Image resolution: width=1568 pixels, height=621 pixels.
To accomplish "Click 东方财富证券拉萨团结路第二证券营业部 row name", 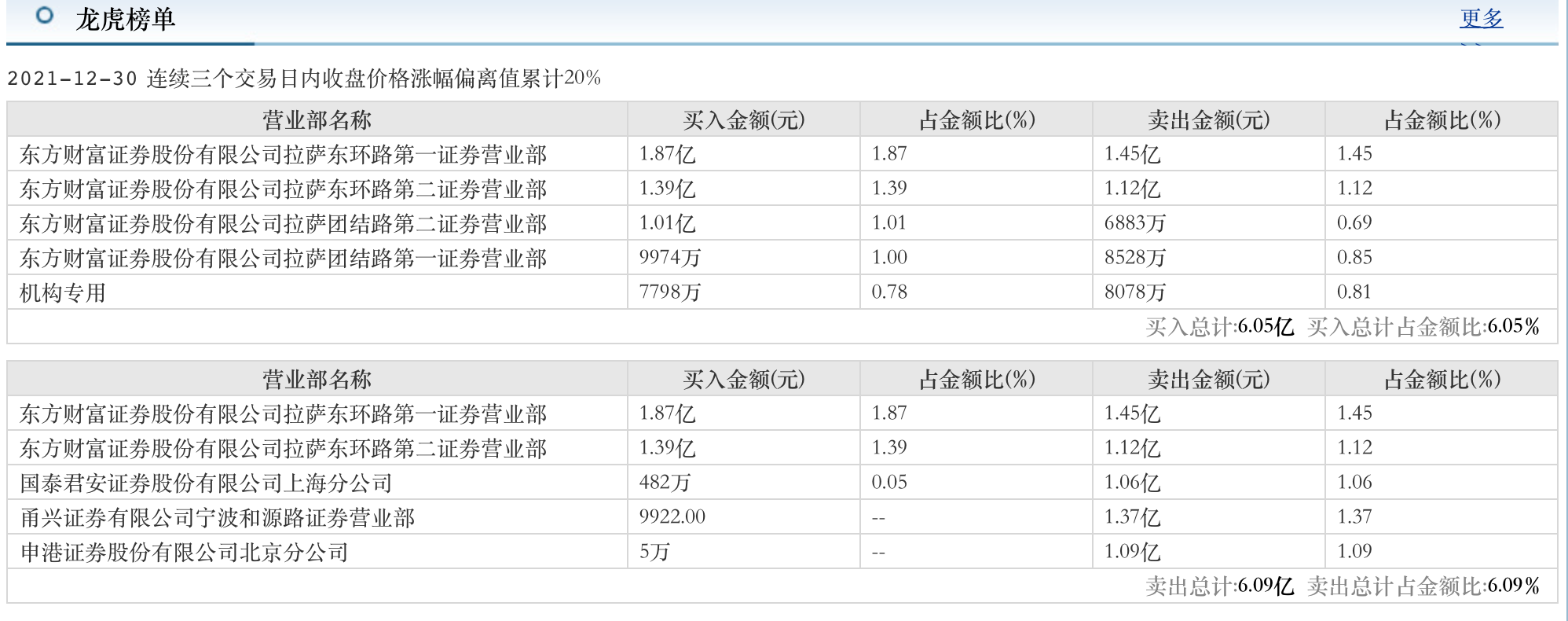I will pos(283,224).
